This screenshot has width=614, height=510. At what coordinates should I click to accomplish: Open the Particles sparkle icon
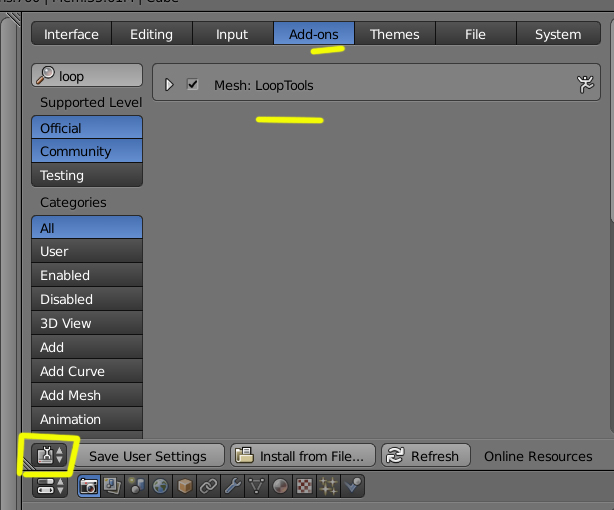click(329, 486)
